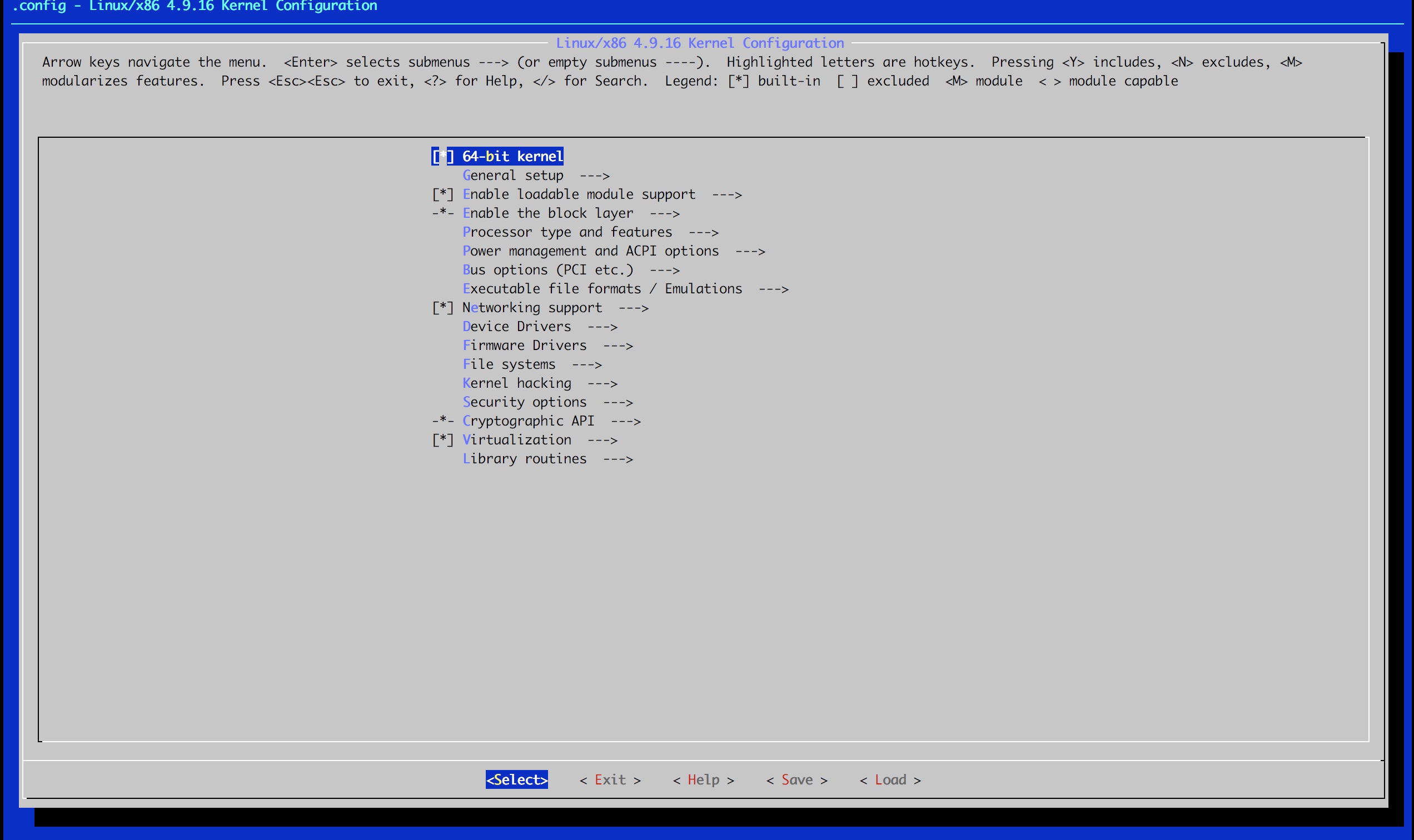This screenshot has height=840, width=1414.
Task: Toggle Enable loadable module support checkbox
Action: pyautogui.click(x=443, y=194)
